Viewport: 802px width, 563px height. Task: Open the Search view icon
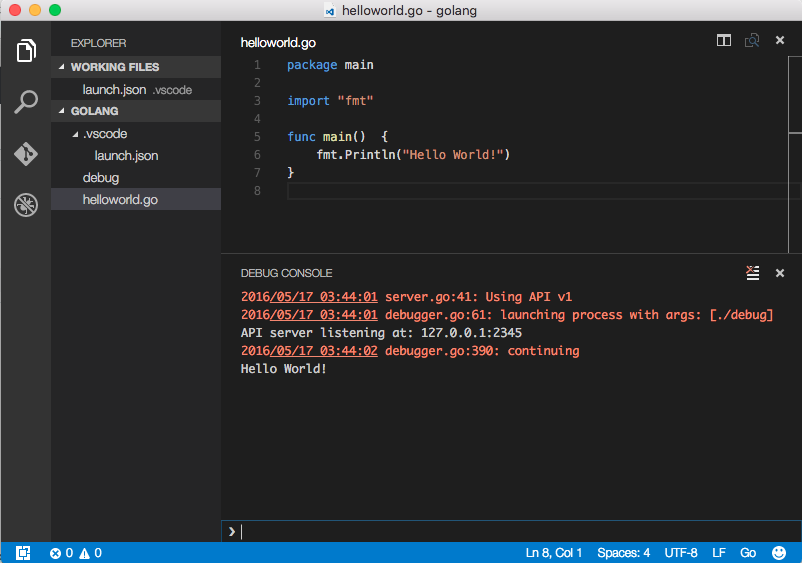pos(26,102)
